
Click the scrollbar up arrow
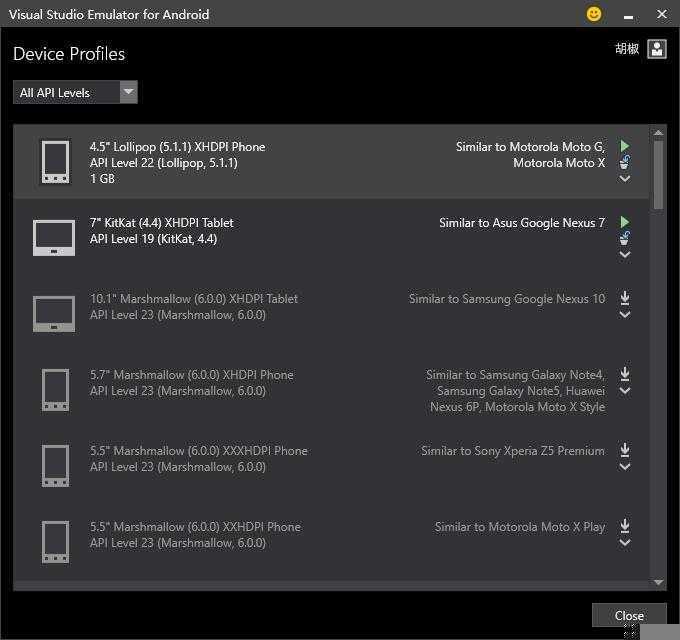click(x=658, y=133)
